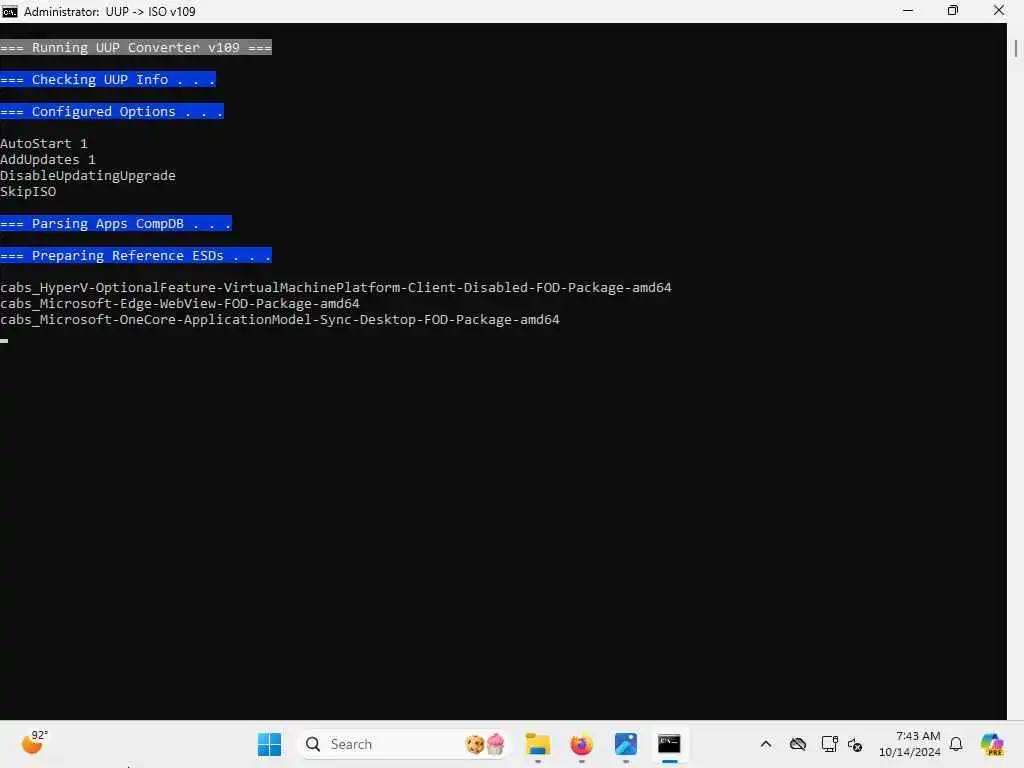Image resolution: width=1024 pixels, height=768 pixels.
Task: Open the network display tray icon
Action: (829, 744)
